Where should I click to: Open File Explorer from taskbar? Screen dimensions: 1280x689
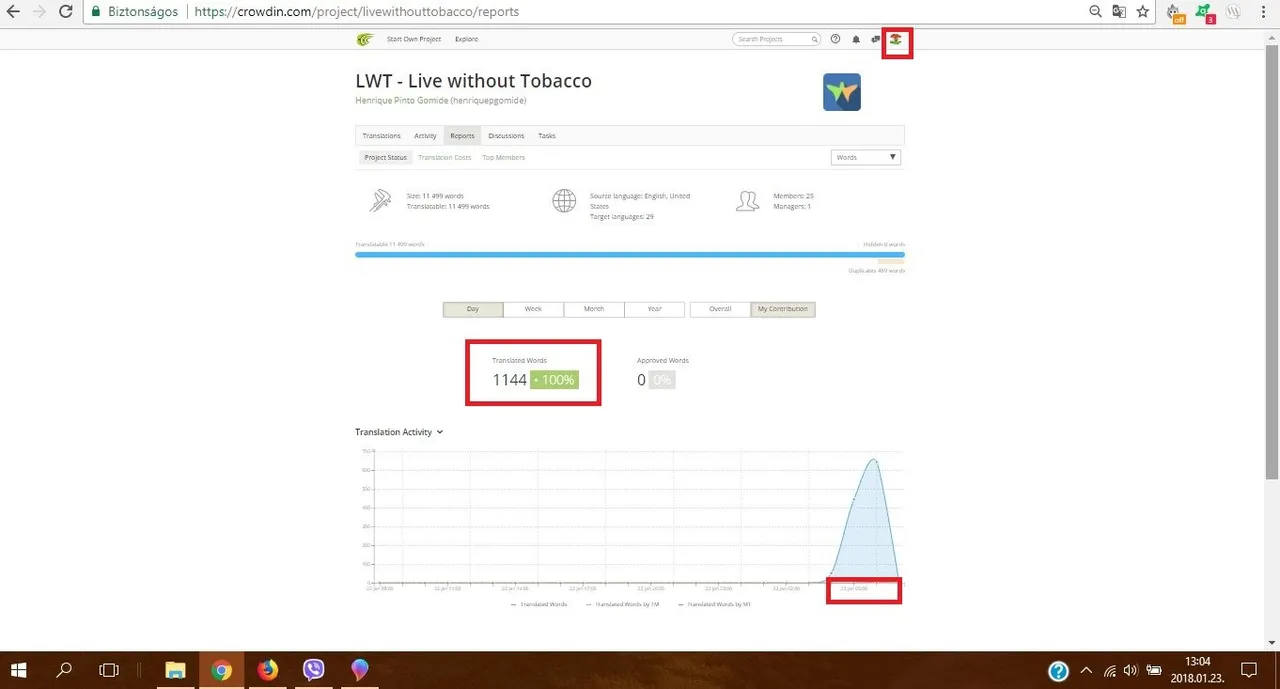coord(175,670)
